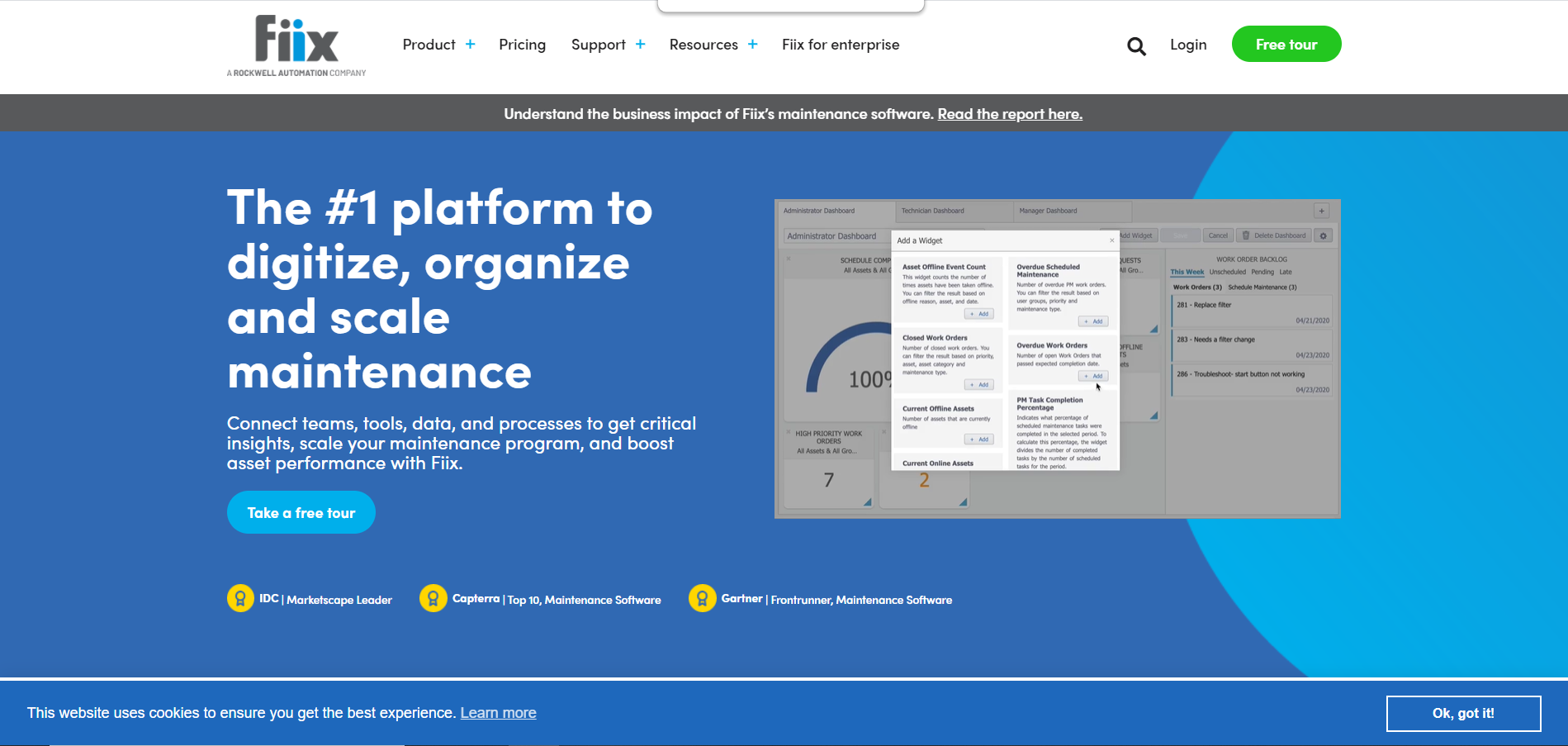Click the Gartner award ribbon icon
The image size is (1568, 746).
coord(702,598)
